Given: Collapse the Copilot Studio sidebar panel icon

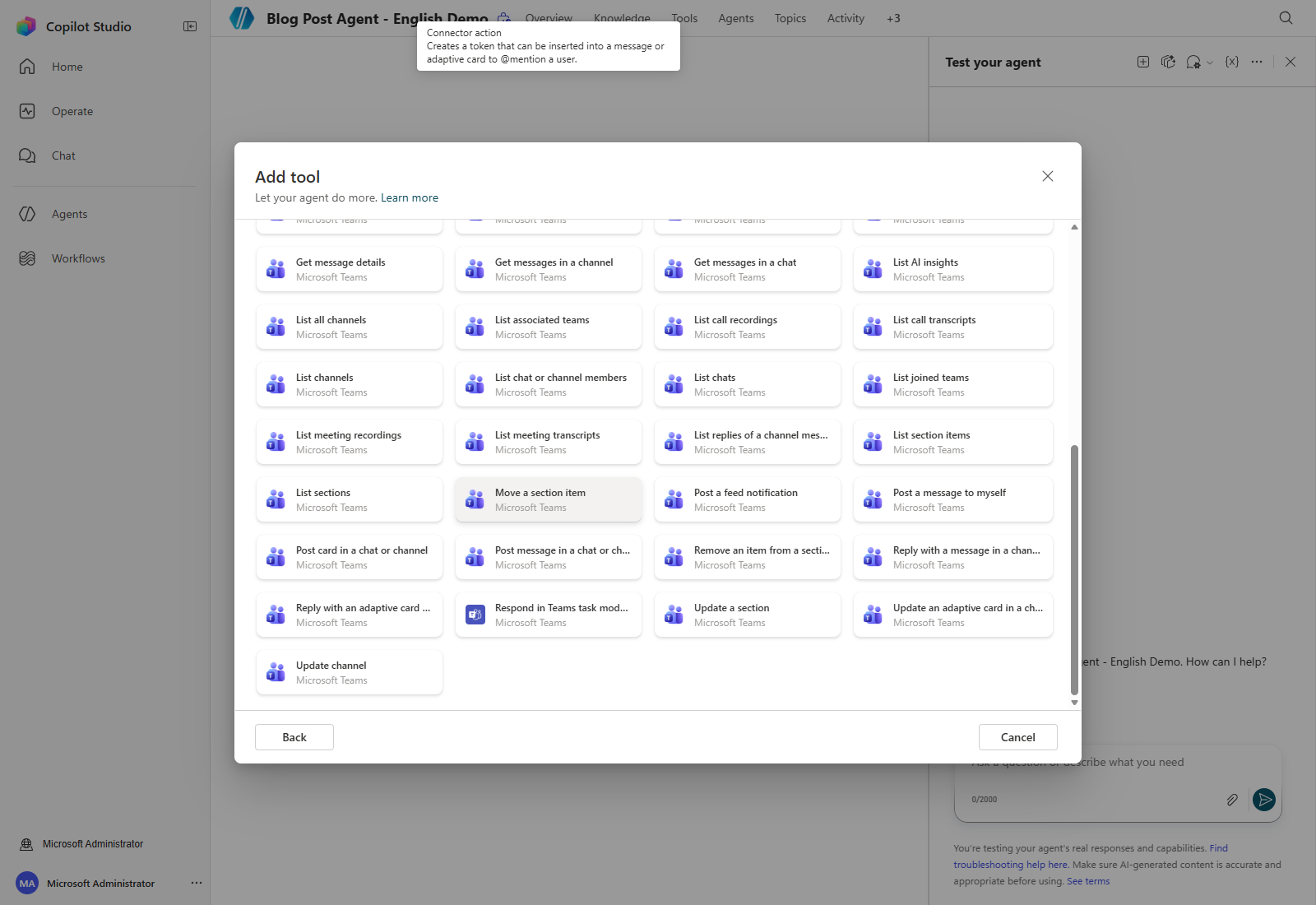Looking at the screenshot, I should (x=190, y=26).
